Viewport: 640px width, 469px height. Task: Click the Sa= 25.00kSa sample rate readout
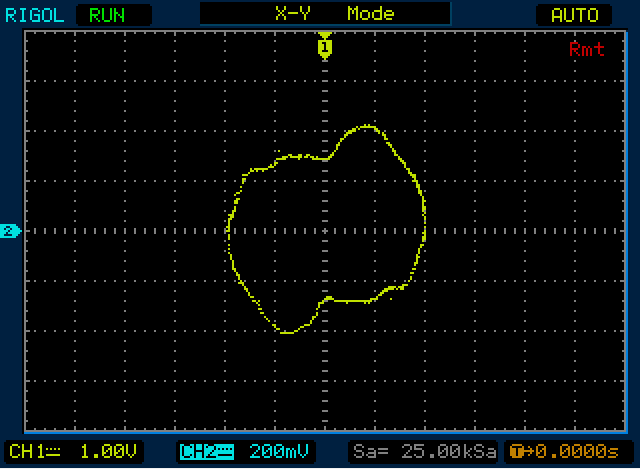pos(424,452)
